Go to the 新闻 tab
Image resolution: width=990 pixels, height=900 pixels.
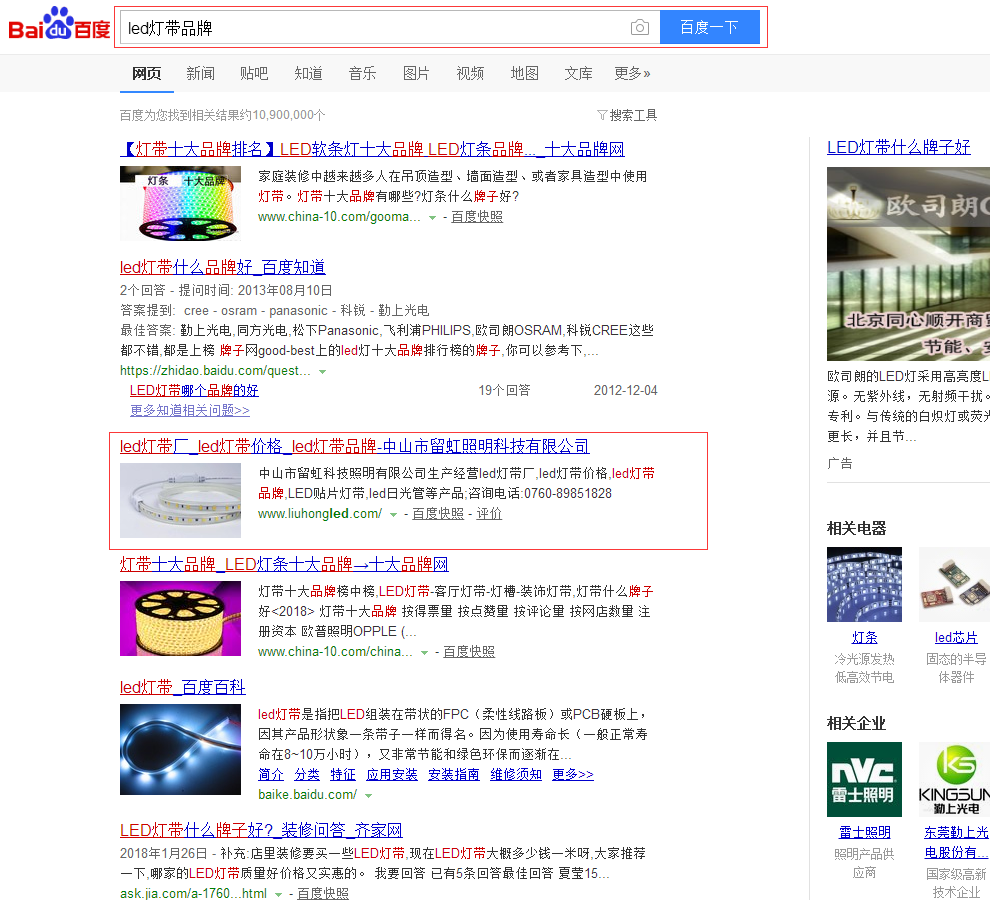pyautogui.click(x=200, y=73)
